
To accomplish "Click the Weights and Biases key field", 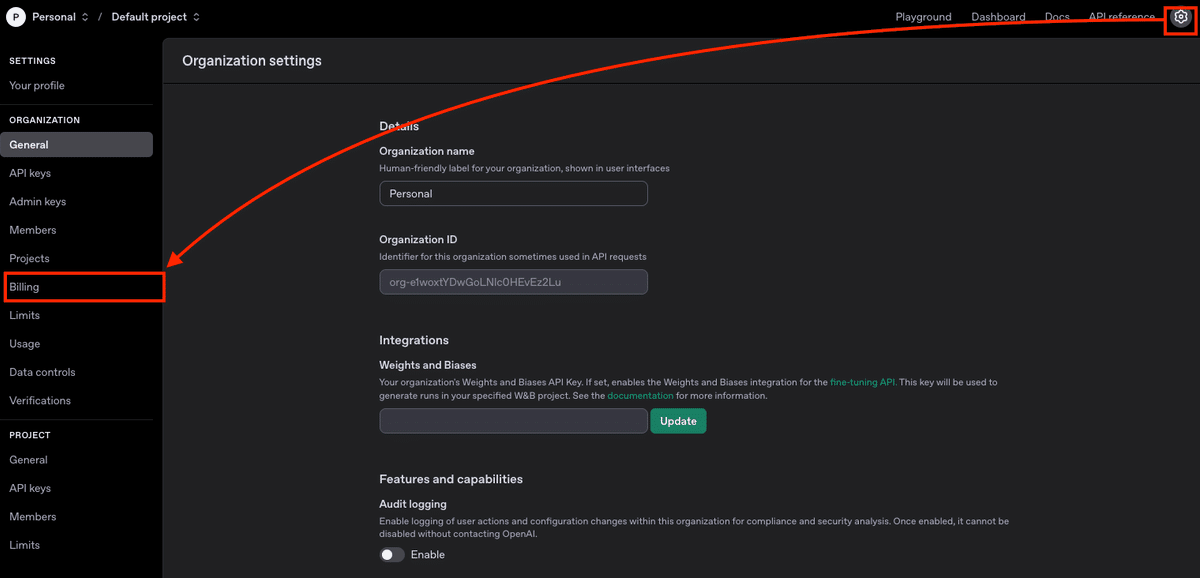I will coord(513,421).
